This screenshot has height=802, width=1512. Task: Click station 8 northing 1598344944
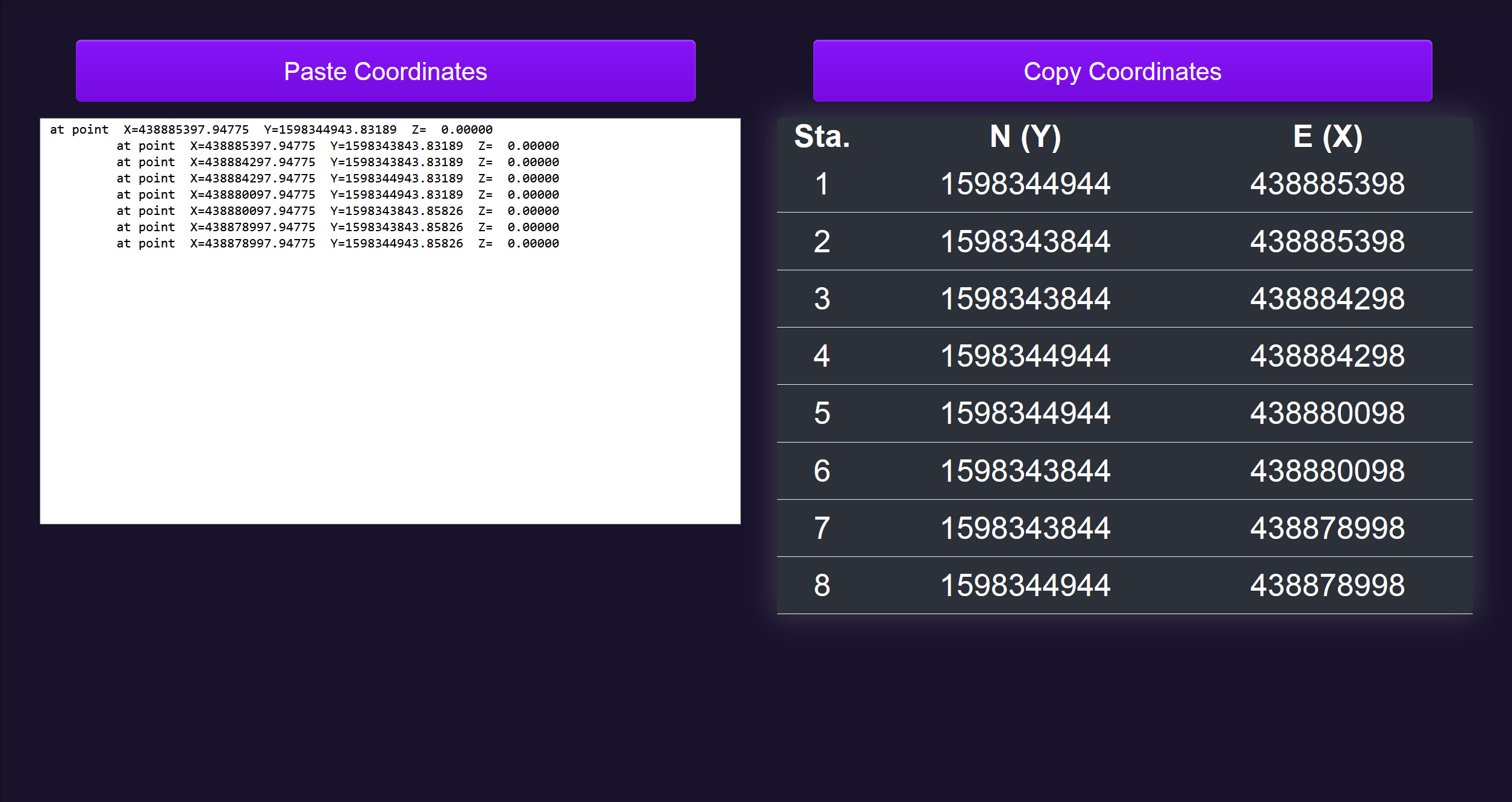(1025, 585)
